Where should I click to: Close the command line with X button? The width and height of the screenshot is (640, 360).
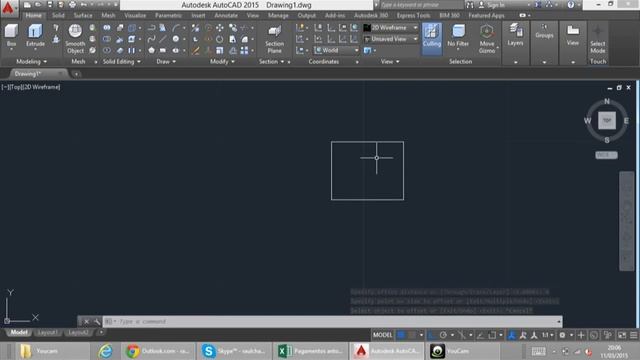87,322
